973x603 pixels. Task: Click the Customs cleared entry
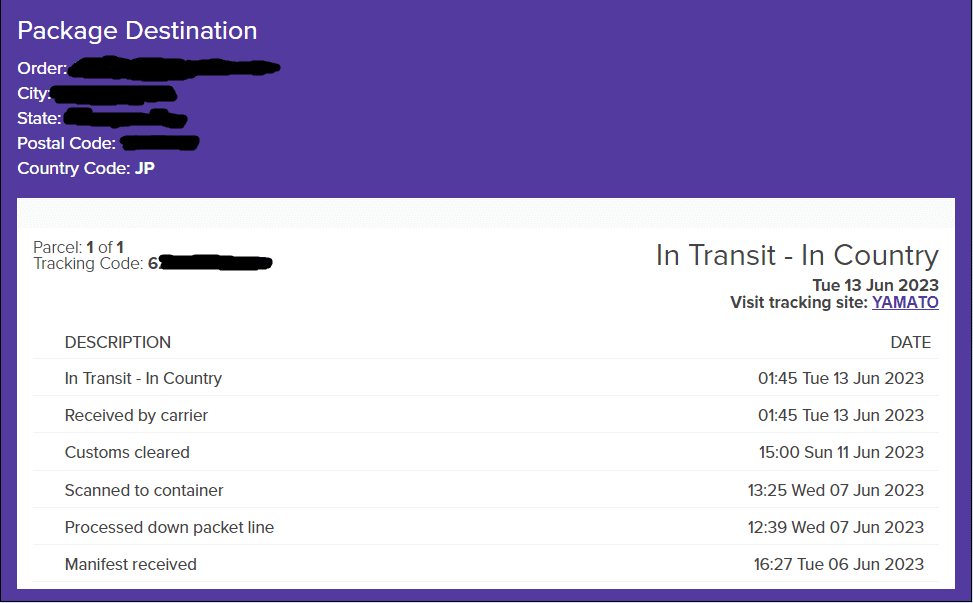(x=485, y=452)
